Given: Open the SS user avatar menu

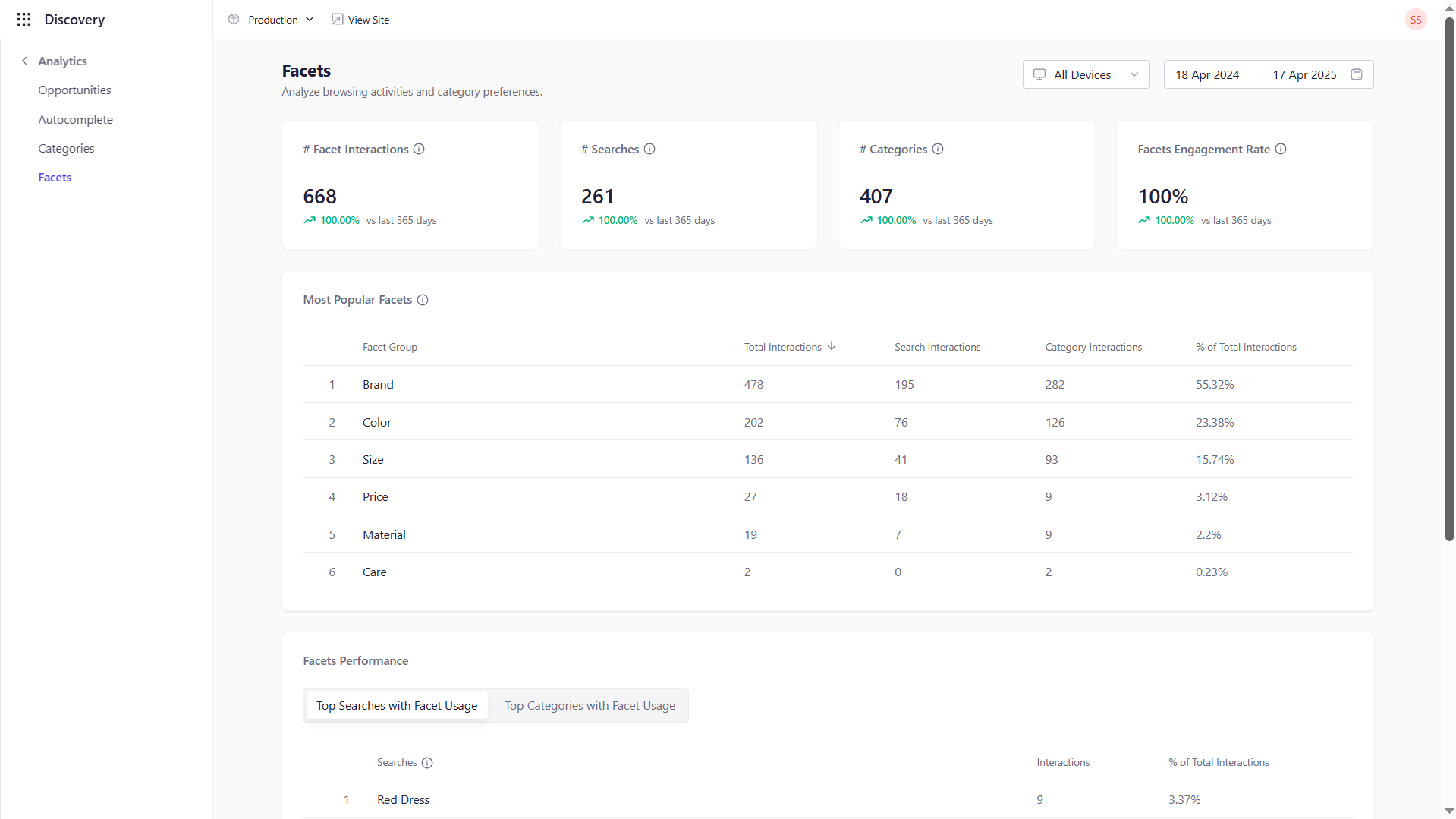Looking at the screenshot, I should click(x=1415, y=20).
